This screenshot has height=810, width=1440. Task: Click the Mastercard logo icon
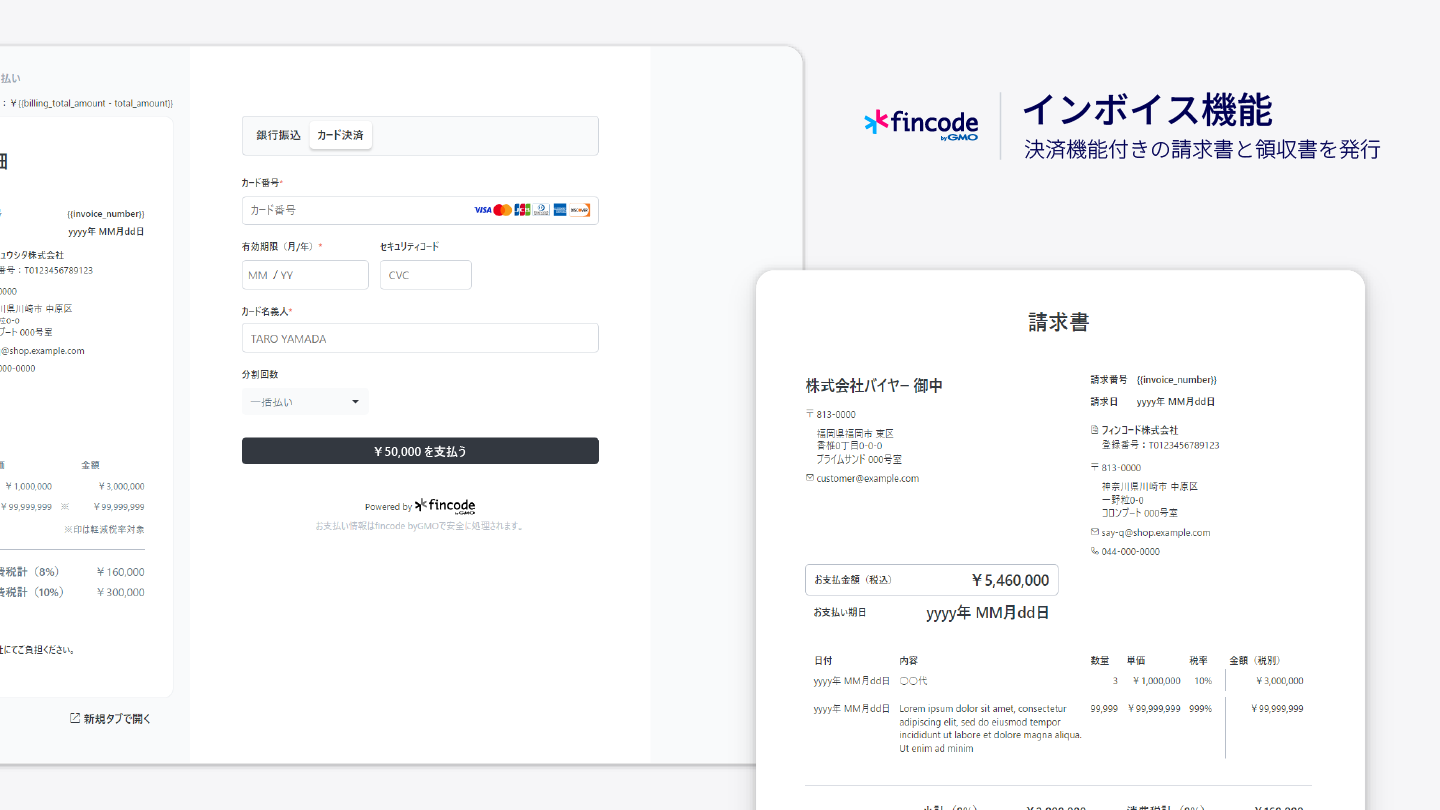pyautogui.click(x=502, y=210)
